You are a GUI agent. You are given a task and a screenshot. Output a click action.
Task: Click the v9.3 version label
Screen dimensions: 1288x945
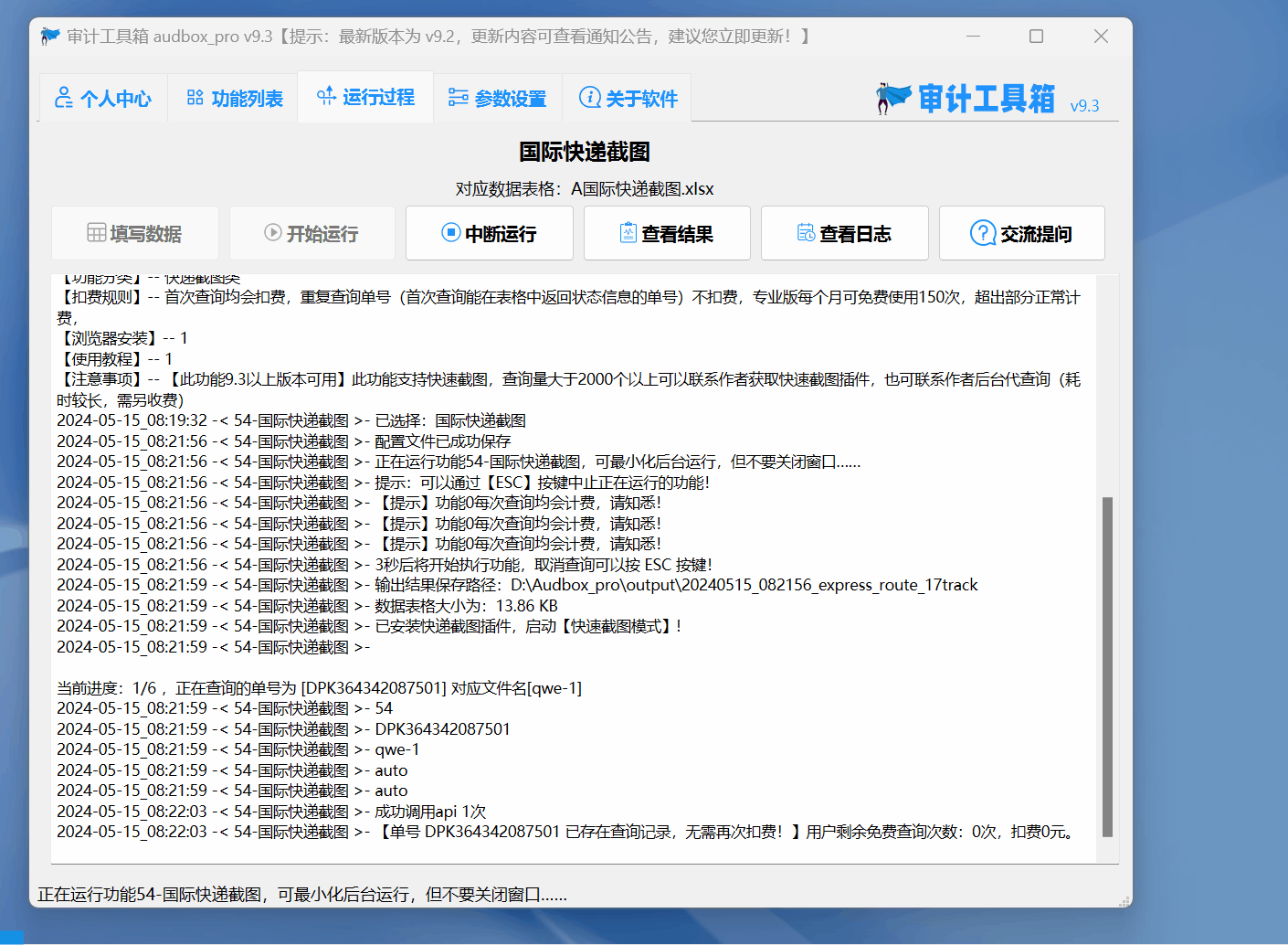tap(1084, 105)
